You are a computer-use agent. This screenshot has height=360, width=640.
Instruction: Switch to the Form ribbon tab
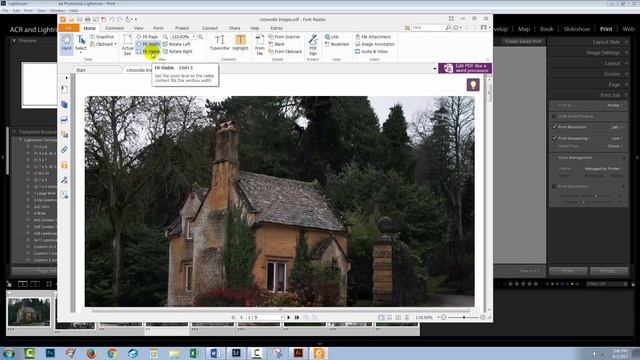click(x=158, y=28)
